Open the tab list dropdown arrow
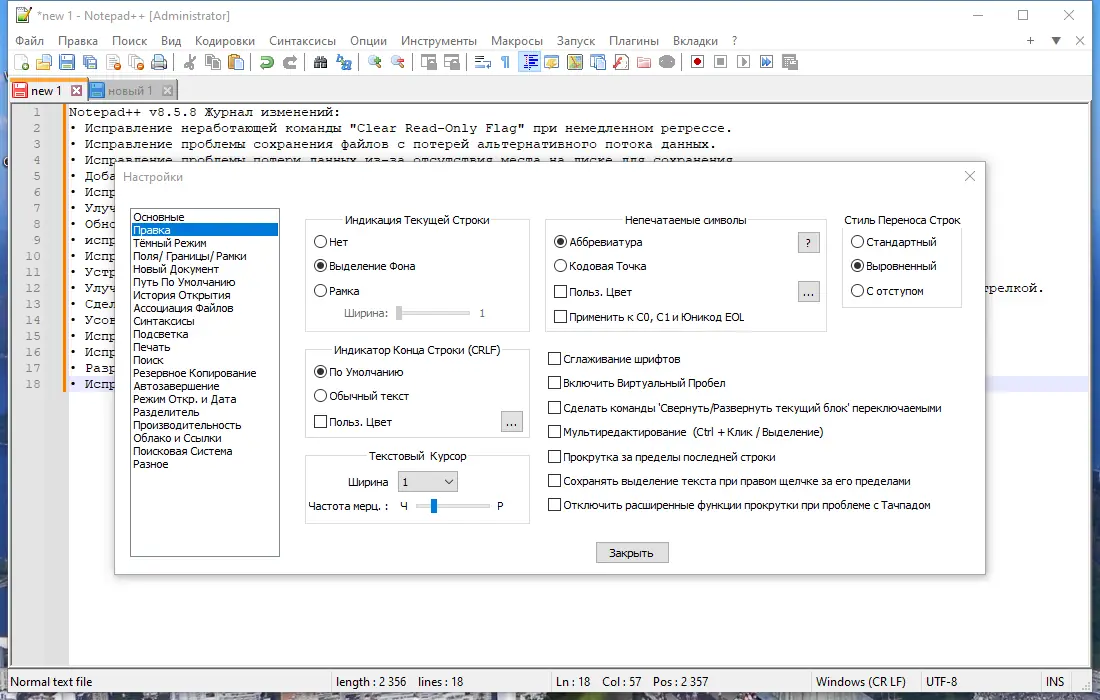Screen dimensions: 1100x700 pyautogui.click(x=1056, y=41)
